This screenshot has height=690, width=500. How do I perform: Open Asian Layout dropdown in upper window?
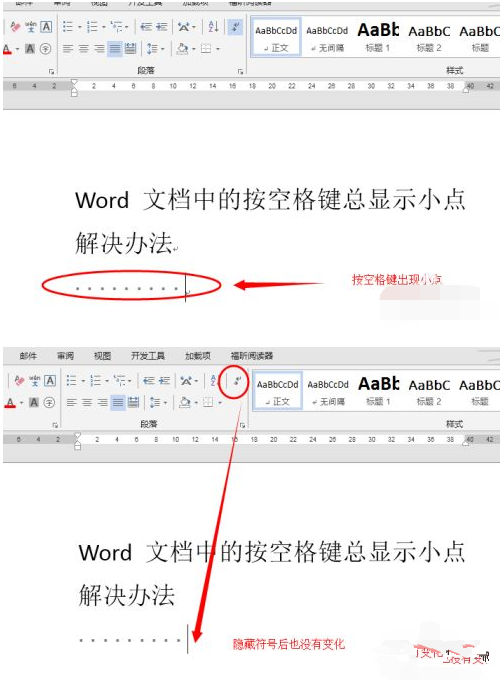pos(194,27)
